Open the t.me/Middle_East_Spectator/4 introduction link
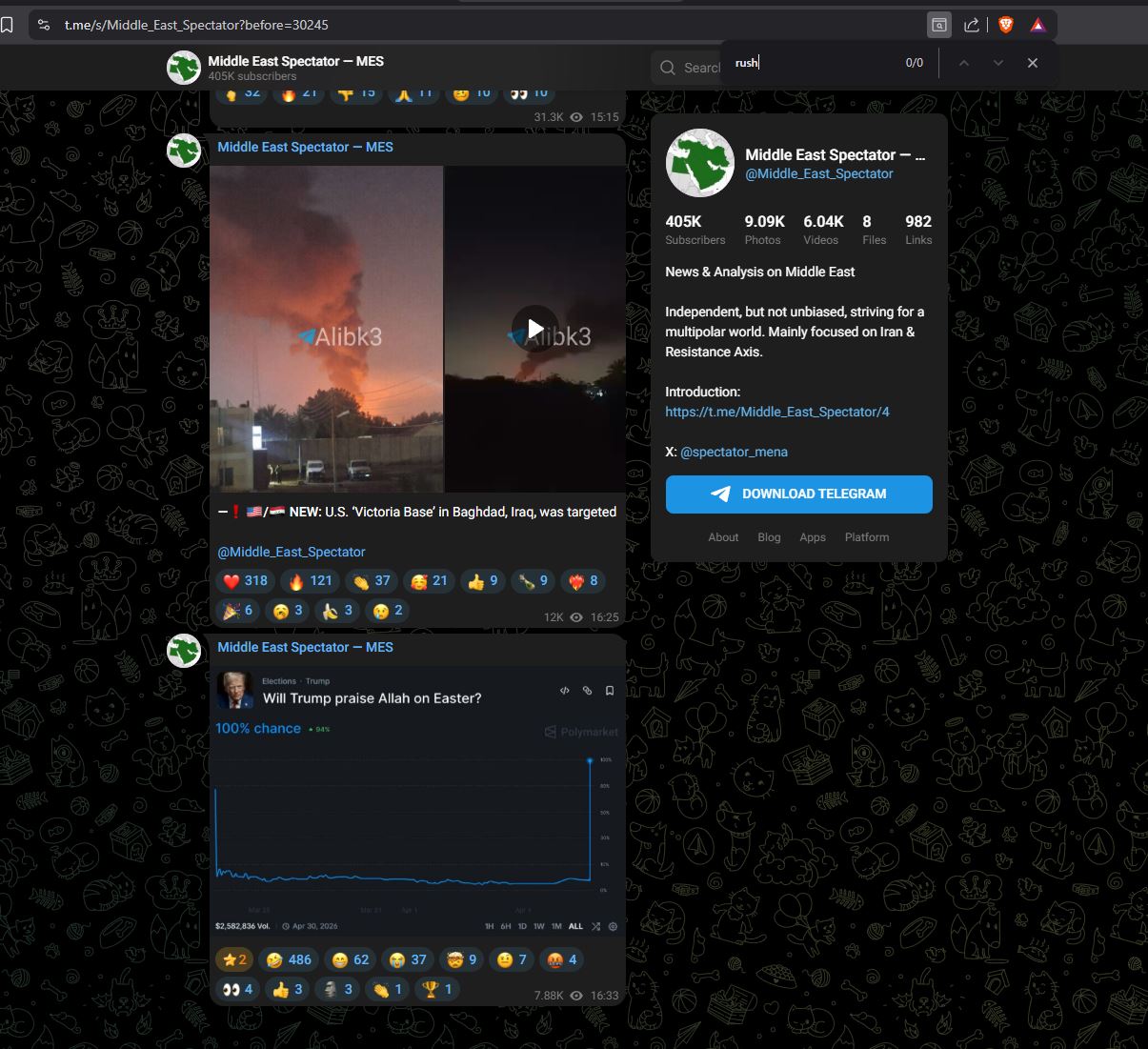The image size is (1148, 1049). (x=777, y=412)
